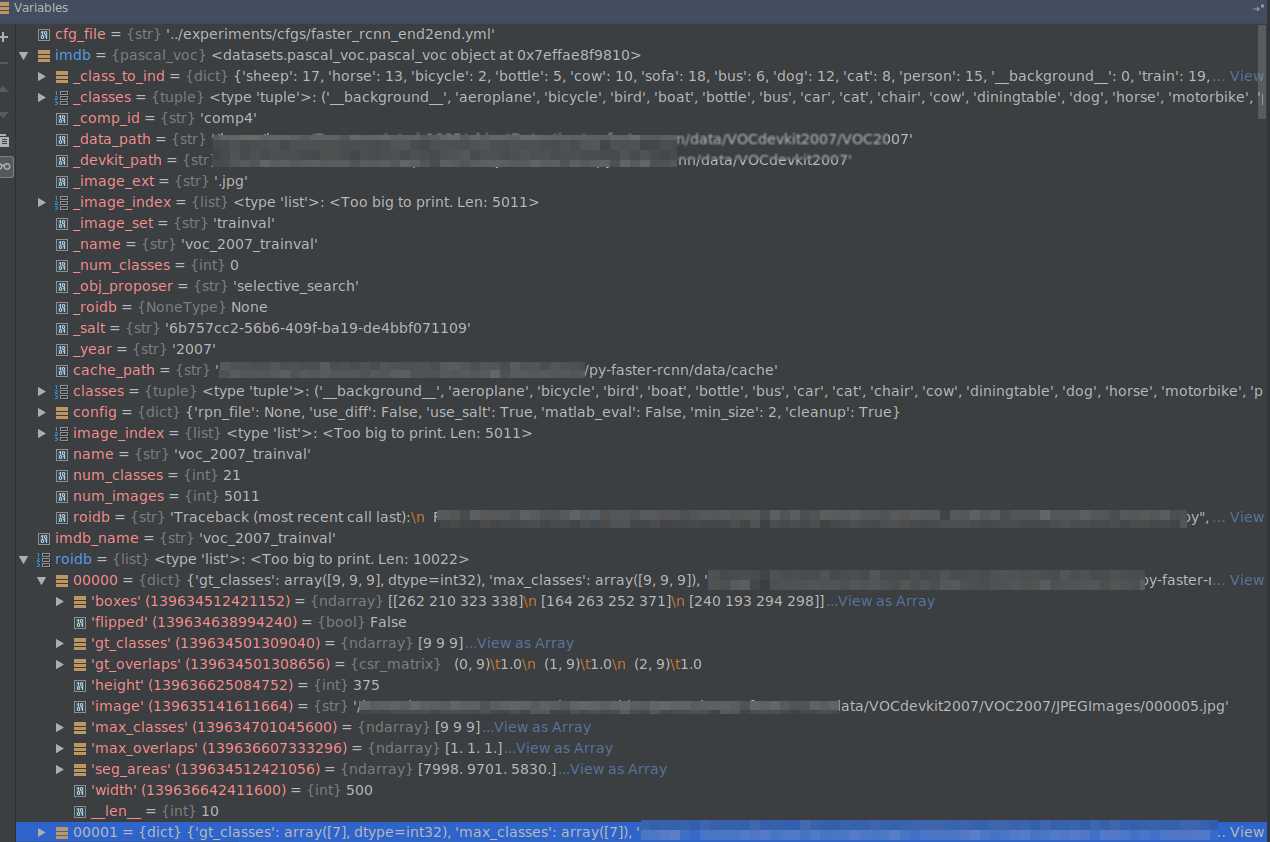
Task: Select the 'image' path row
Action: pos(642,706)
